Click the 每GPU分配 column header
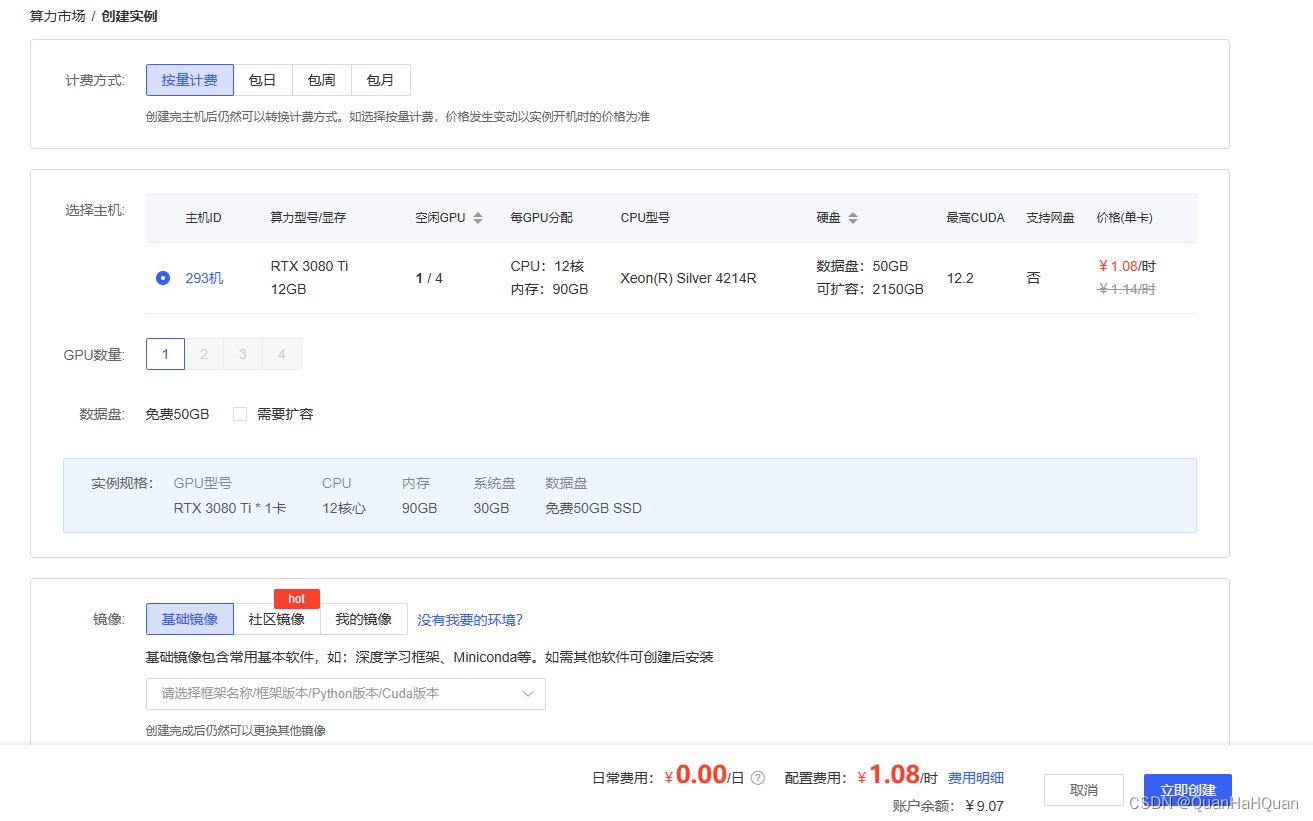This screenshot has width=1313, height=821. (x=541, y=218)
